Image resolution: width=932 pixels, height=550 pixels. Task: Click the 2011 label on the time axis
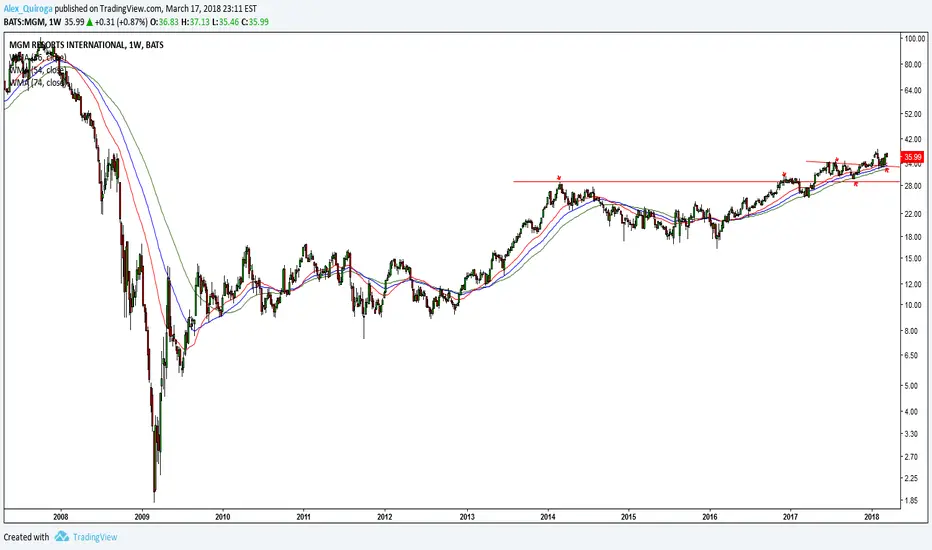tap(304, 517)
